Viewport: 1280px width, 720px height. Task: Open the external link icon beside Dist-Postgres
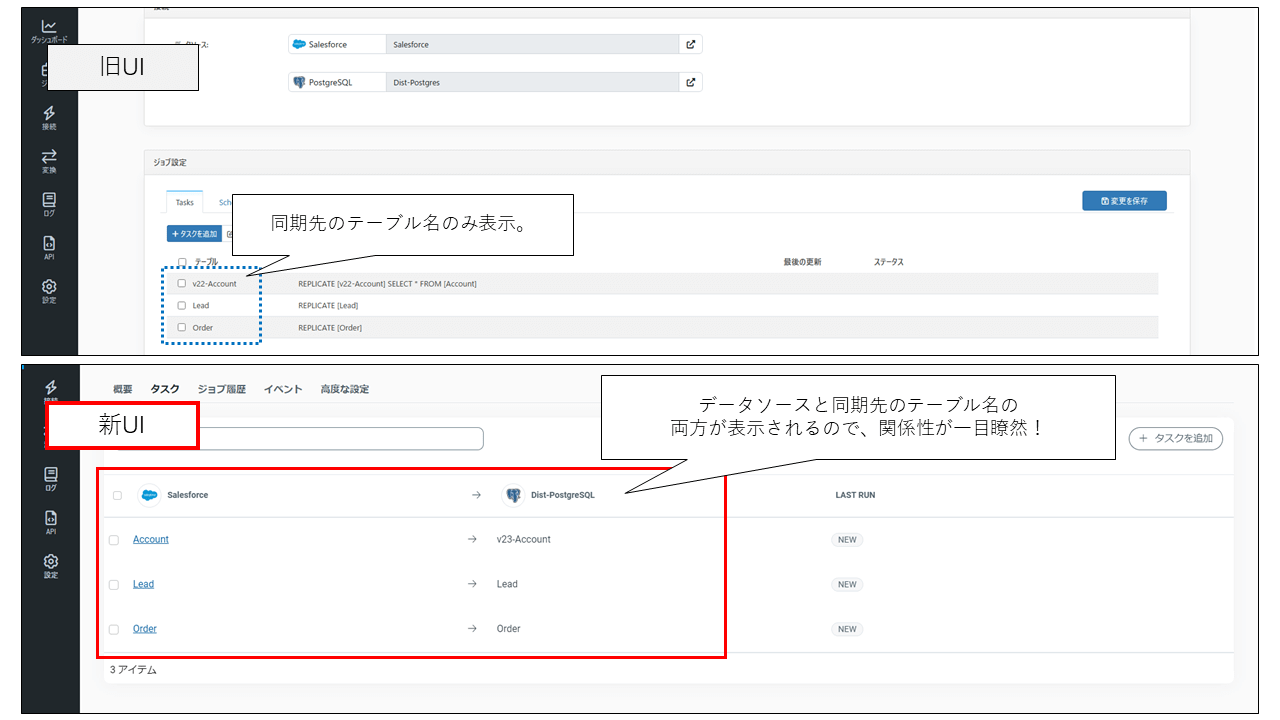point(690,82)
